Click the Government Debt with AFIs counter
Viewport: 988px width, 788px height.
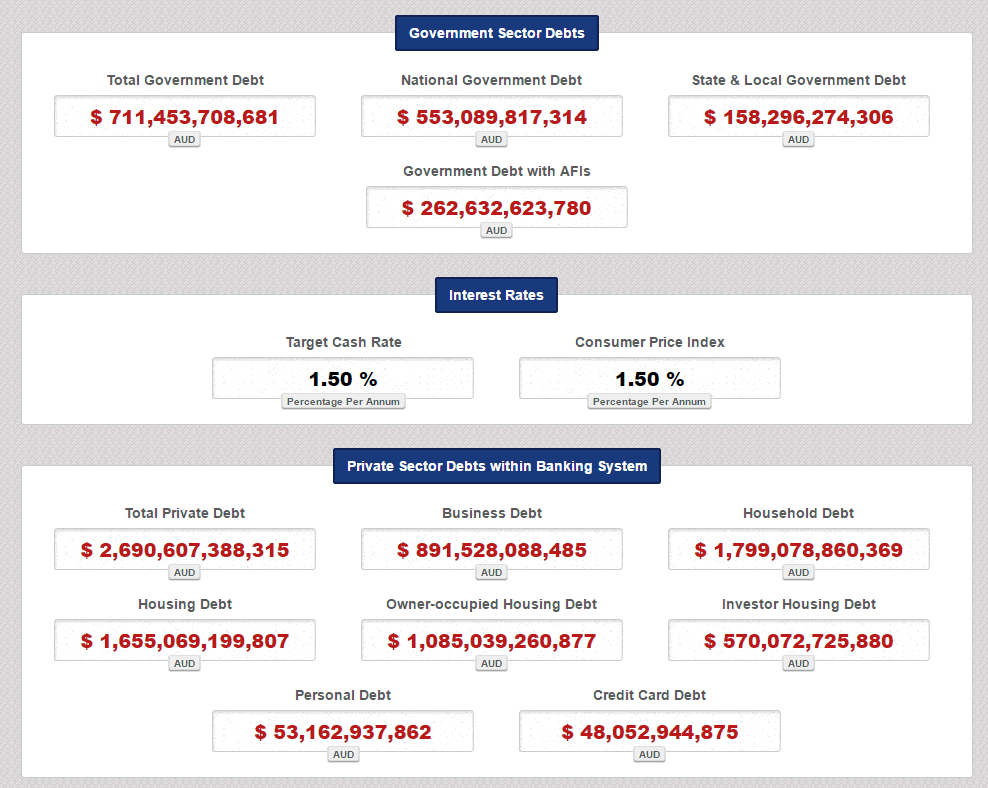pos(496,208)
